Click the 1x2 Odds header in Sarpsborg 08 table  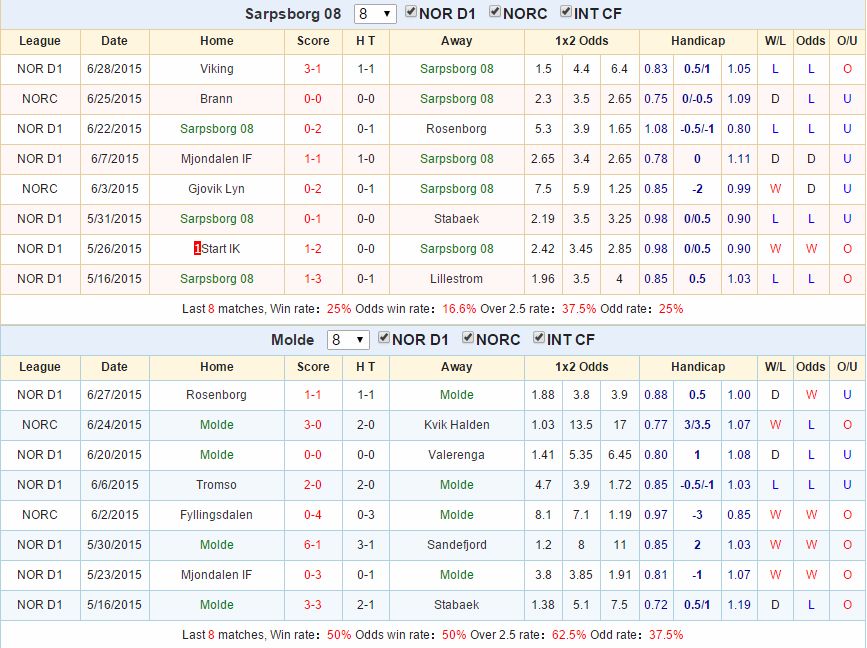pyautogui.click(x=582, y=41)
